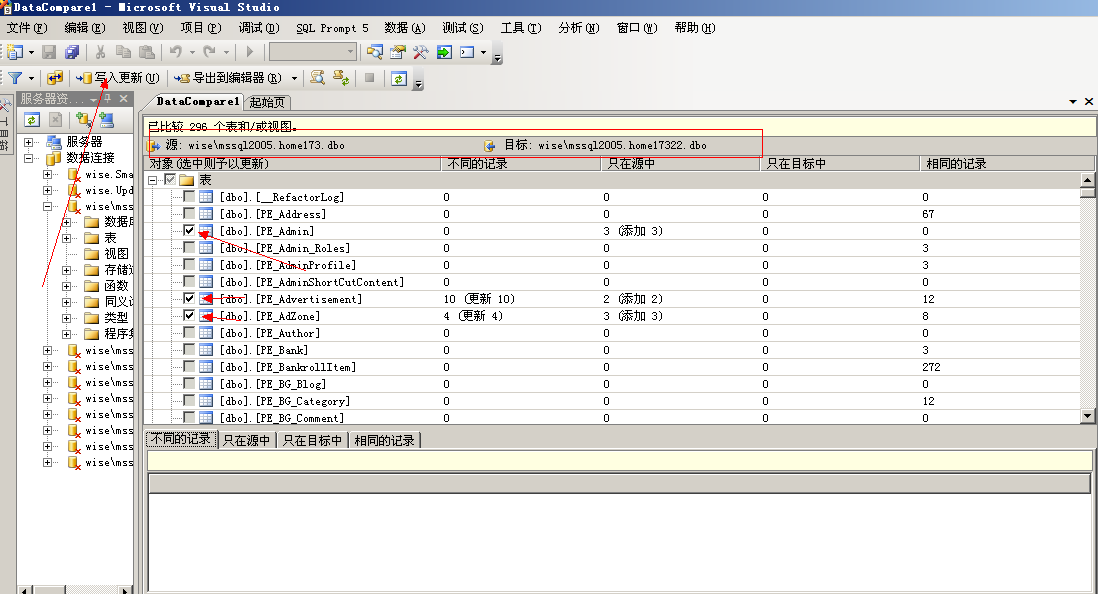
Task: Switch to the 只在源中 tab
Action: (x=247, y=440)
